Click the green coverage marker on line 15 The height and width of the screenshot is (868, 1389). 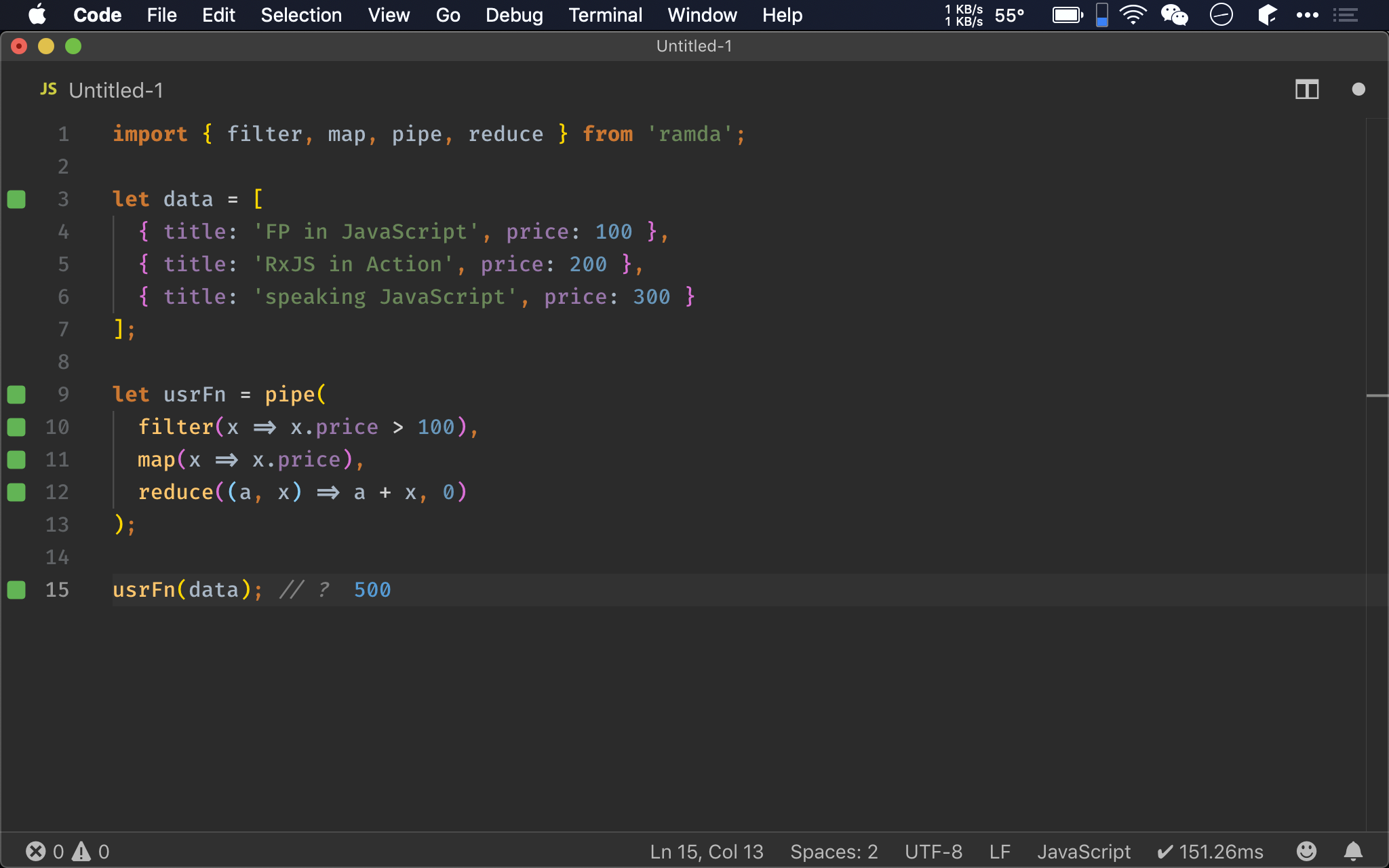coord(16,590)
